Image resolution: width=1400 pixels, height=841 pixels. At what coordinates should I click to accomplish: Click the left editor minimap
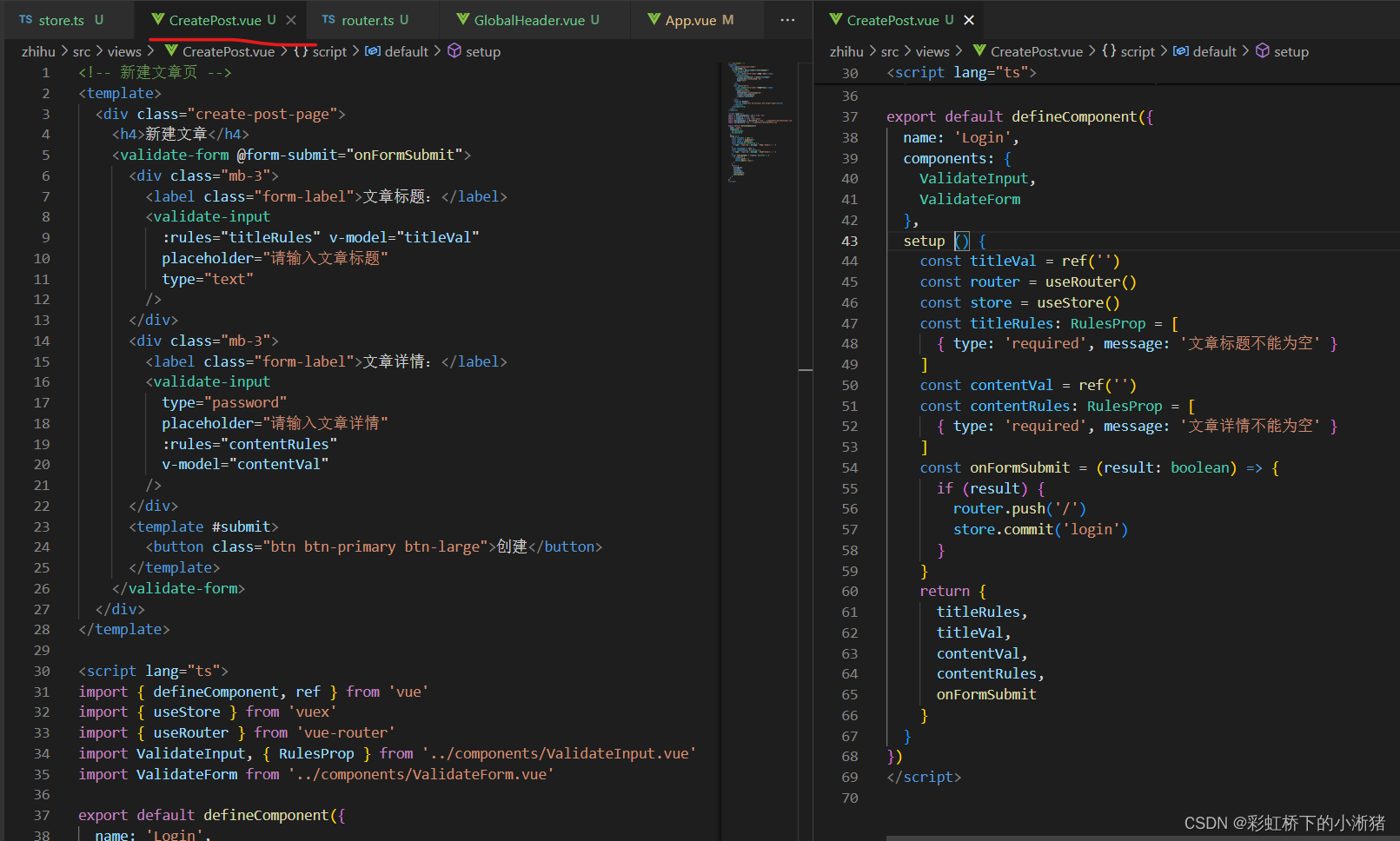click(760, 122)
